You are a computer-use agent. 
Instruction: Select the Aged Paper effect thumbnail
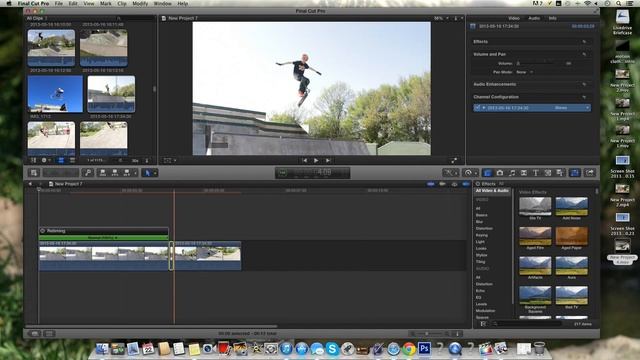571,236
